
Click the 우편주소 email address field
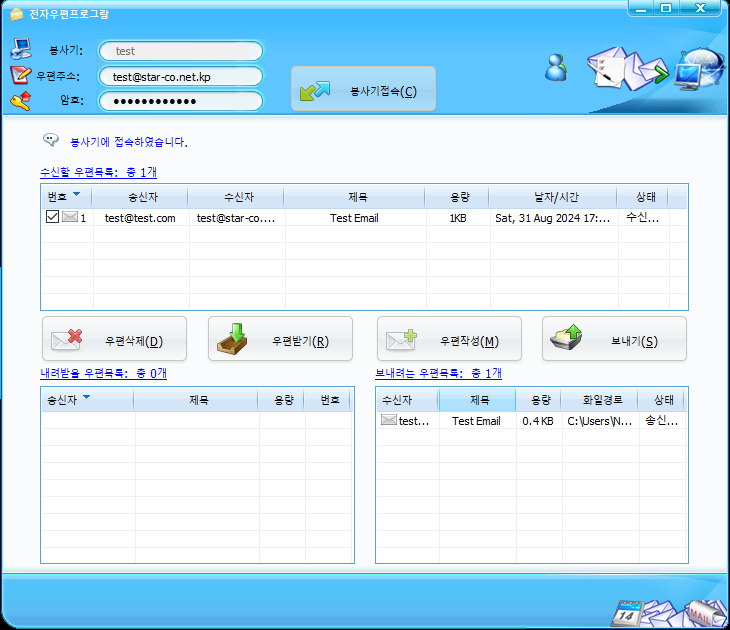point(180,76)
